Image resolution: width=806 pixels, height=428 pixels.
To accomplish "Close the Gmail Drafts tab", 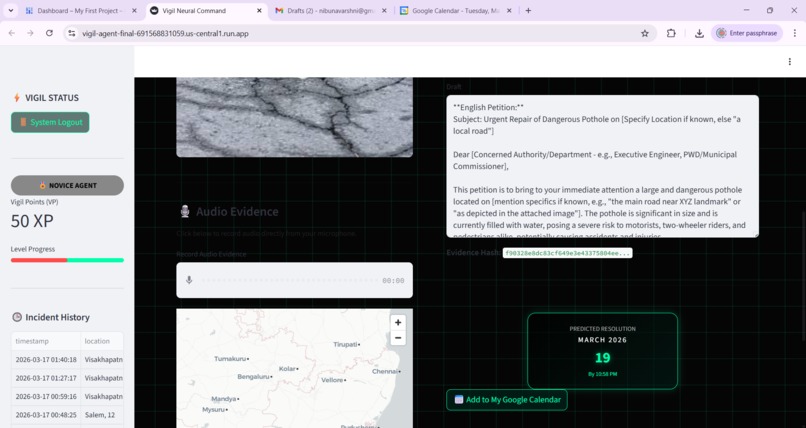I will 384,10.
